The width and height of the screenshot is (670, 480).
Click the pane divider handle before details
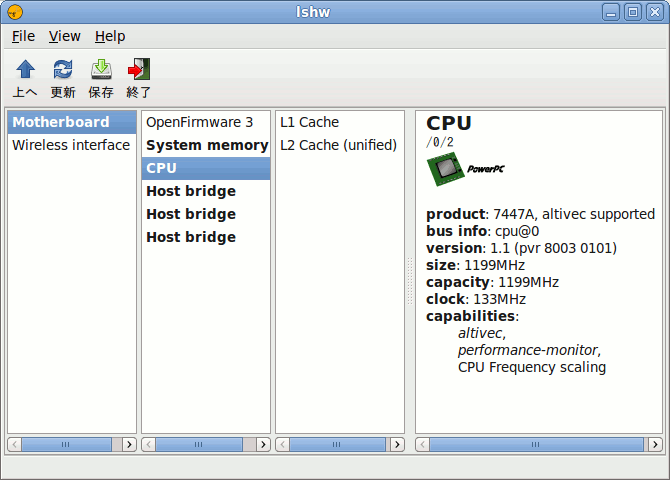(409, 280)
